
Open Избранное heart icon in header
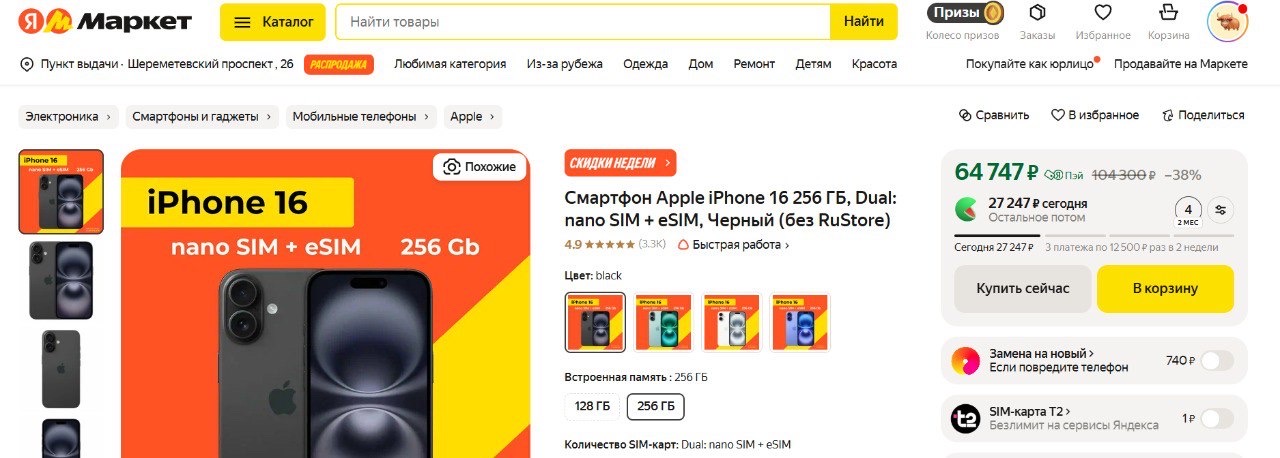[x=1103, y=13]
